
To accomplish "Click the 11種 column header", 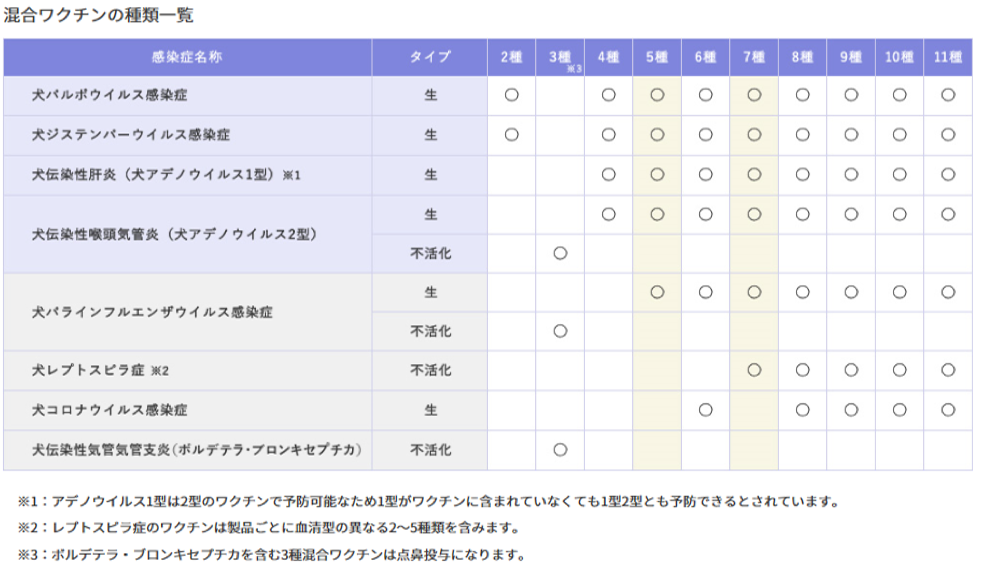I will click(948, 57).
